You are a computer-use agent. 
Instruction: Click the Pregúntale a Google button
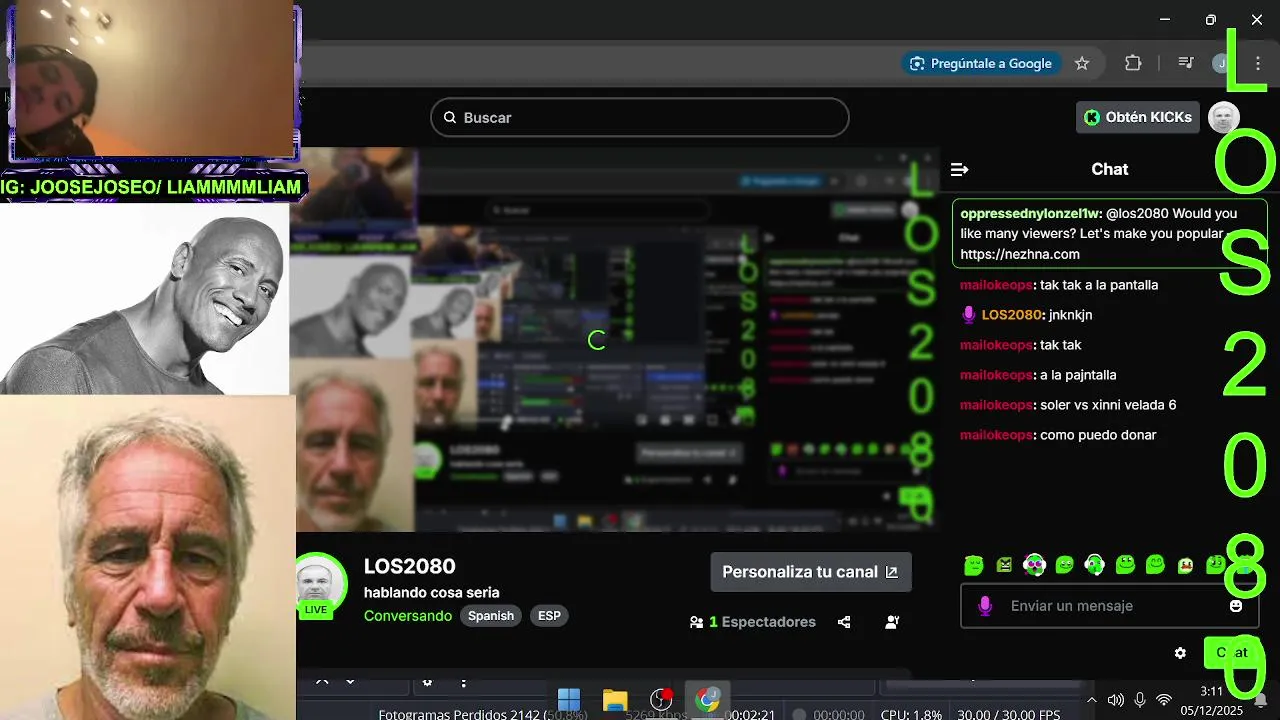(x=981, y=63)
